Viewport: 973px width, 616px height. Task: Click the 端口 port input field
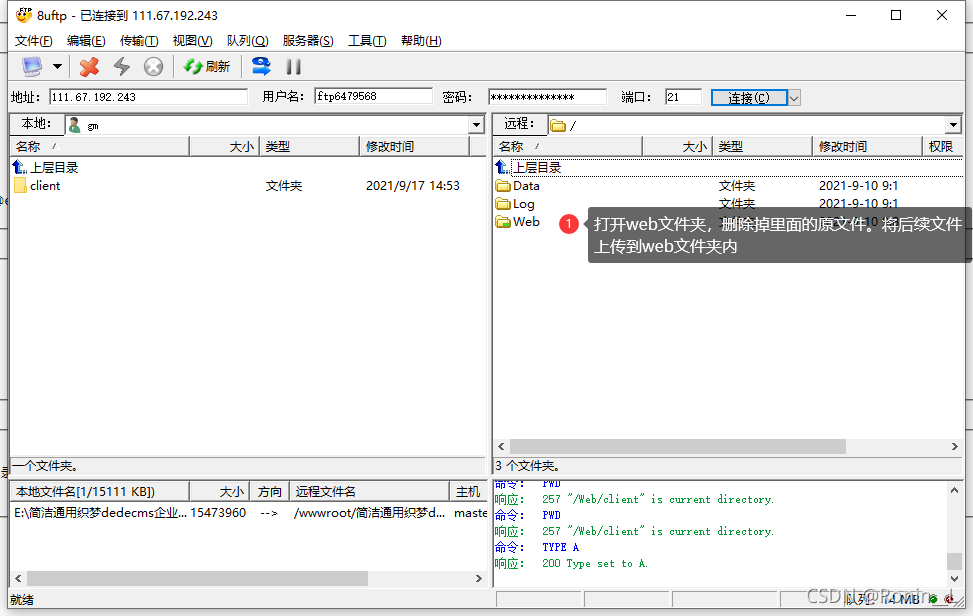click(683, 97)
